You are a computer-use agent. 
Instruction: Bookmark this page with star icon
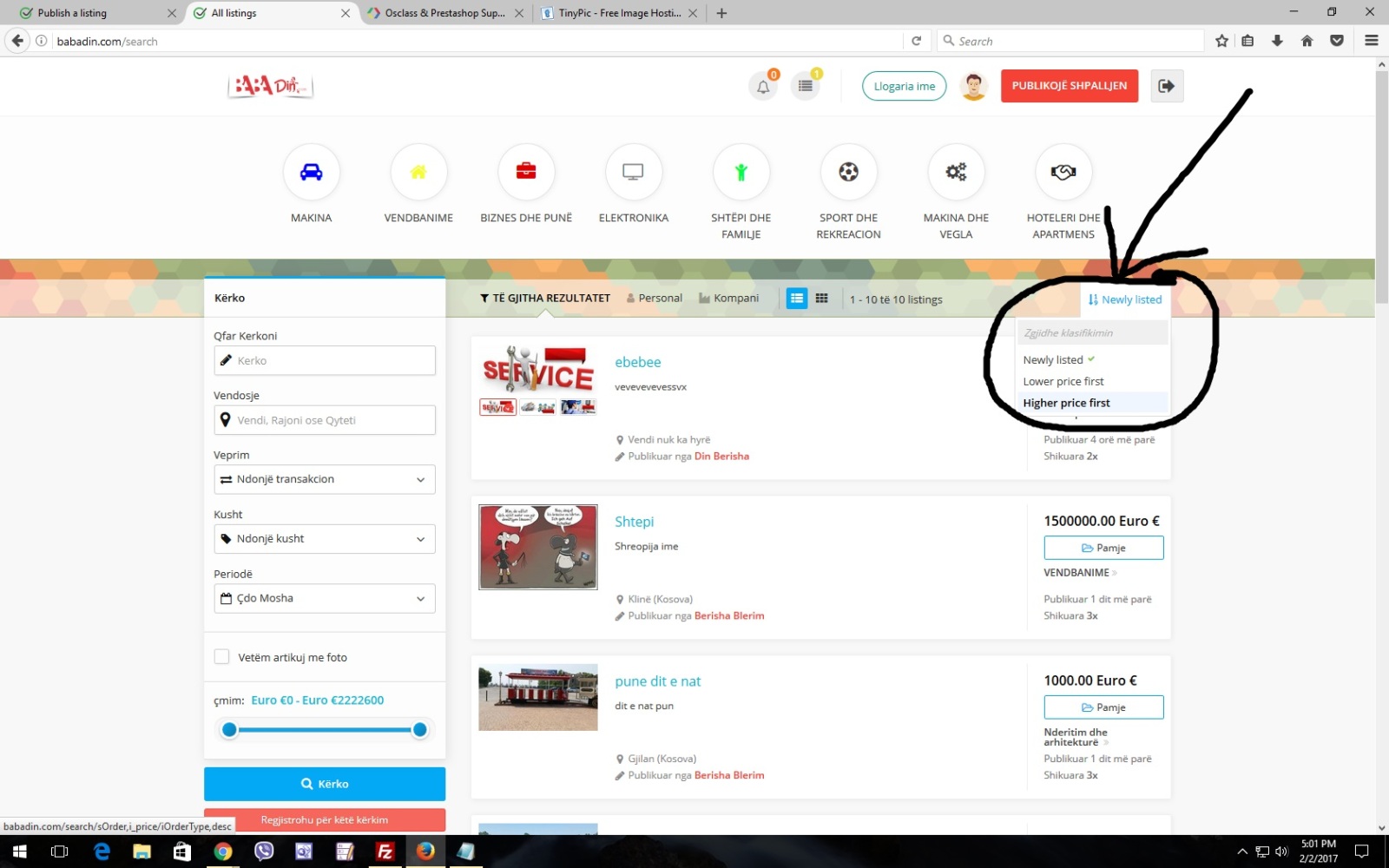pos(1221,41)
